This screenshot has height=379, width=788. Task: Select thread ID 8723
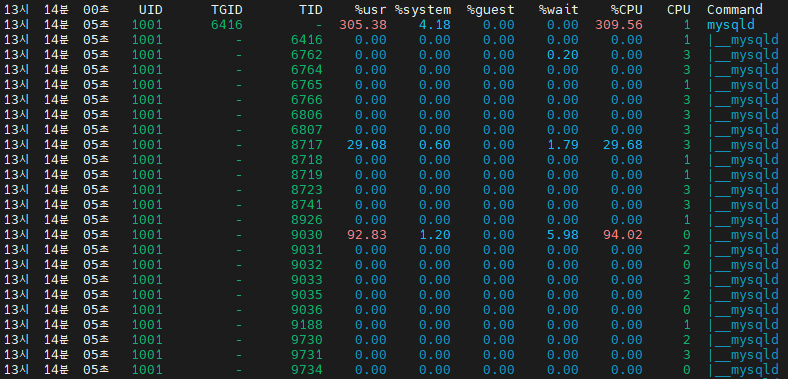click(307, 190)
